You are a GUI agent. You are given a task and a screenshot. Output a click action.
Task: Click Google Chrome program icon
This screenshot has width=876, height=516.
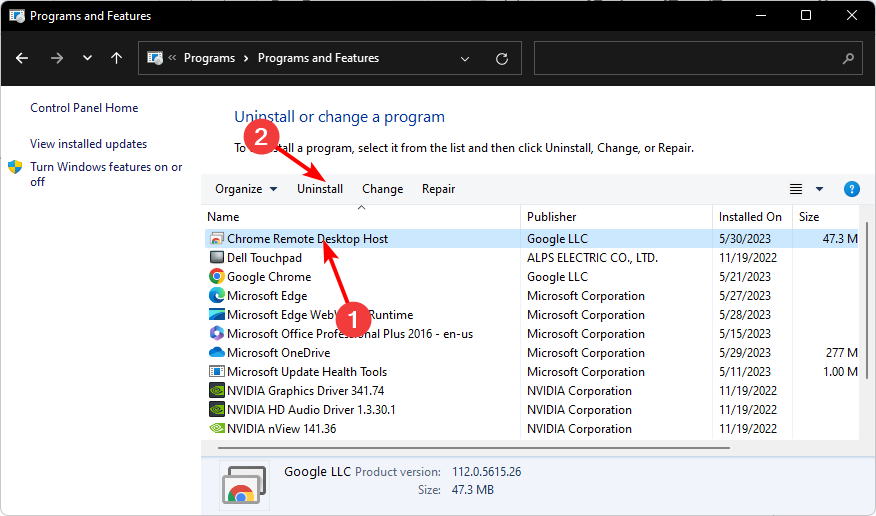(x=216, y=276)
